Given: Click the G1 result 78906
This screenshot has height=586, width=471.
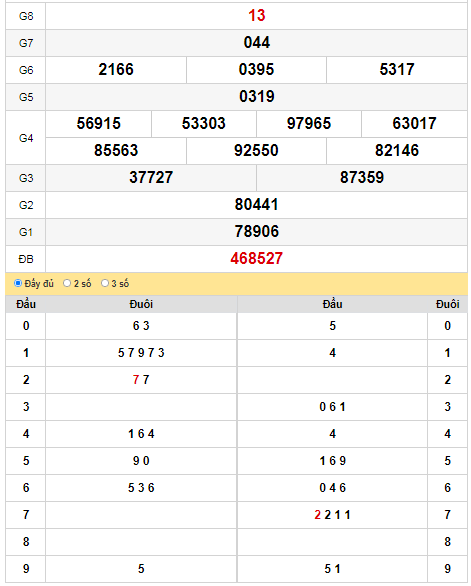Looking at the screenshot, I should click(x=256, y=231).
